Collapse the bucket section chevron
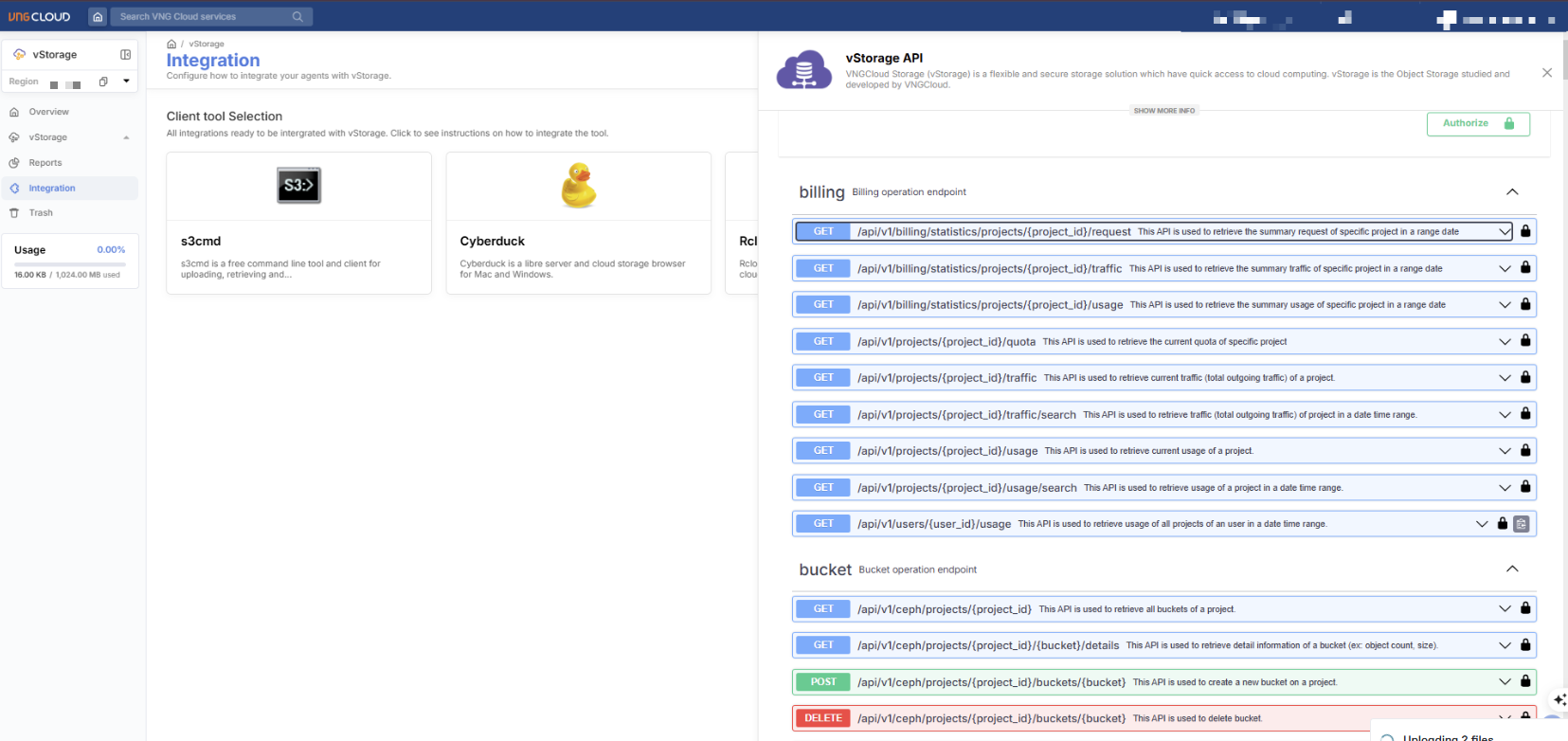This screenshot has height=741, width=1568. [1512, 569]
